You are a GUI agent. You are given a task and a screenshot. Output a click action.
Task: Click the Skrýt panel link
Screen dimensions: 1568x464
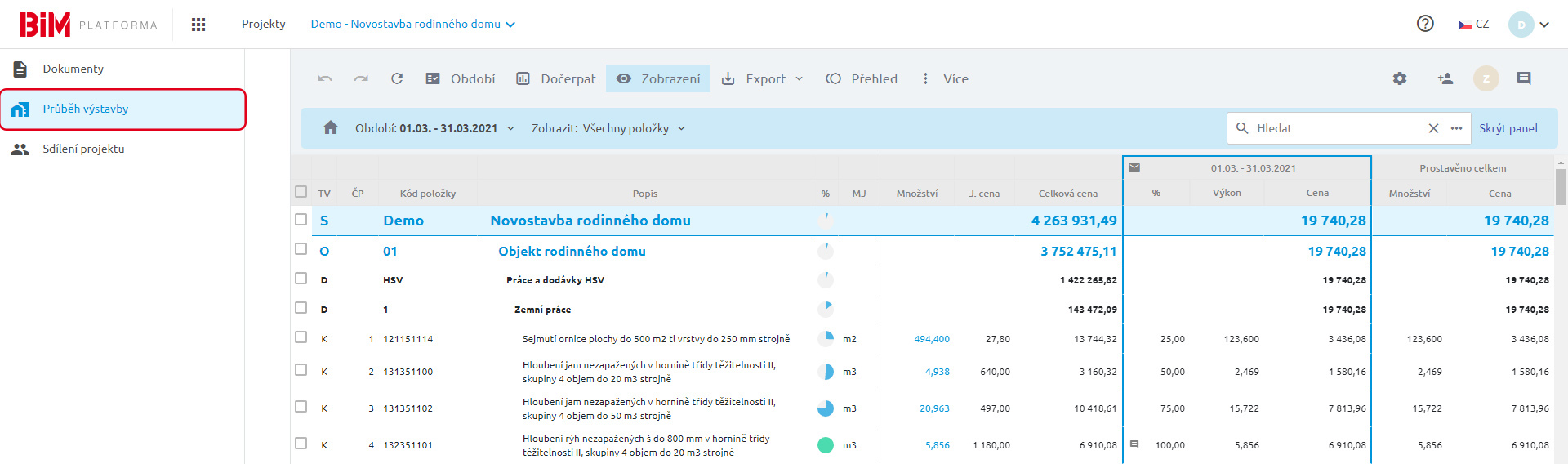pyautogui.click(x=1508, y=128)
